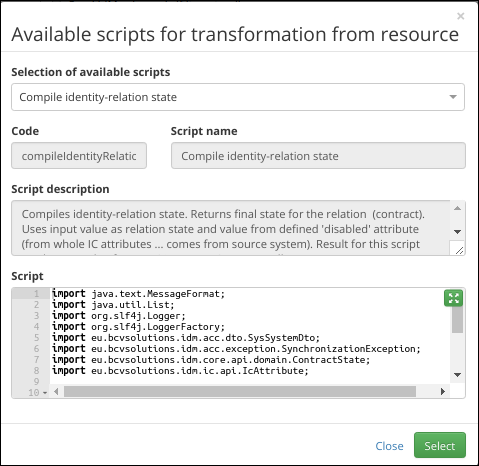Click the MessageFormat import line
The width and height of the screenshot is (479, 466).
(x=139, y=294)
